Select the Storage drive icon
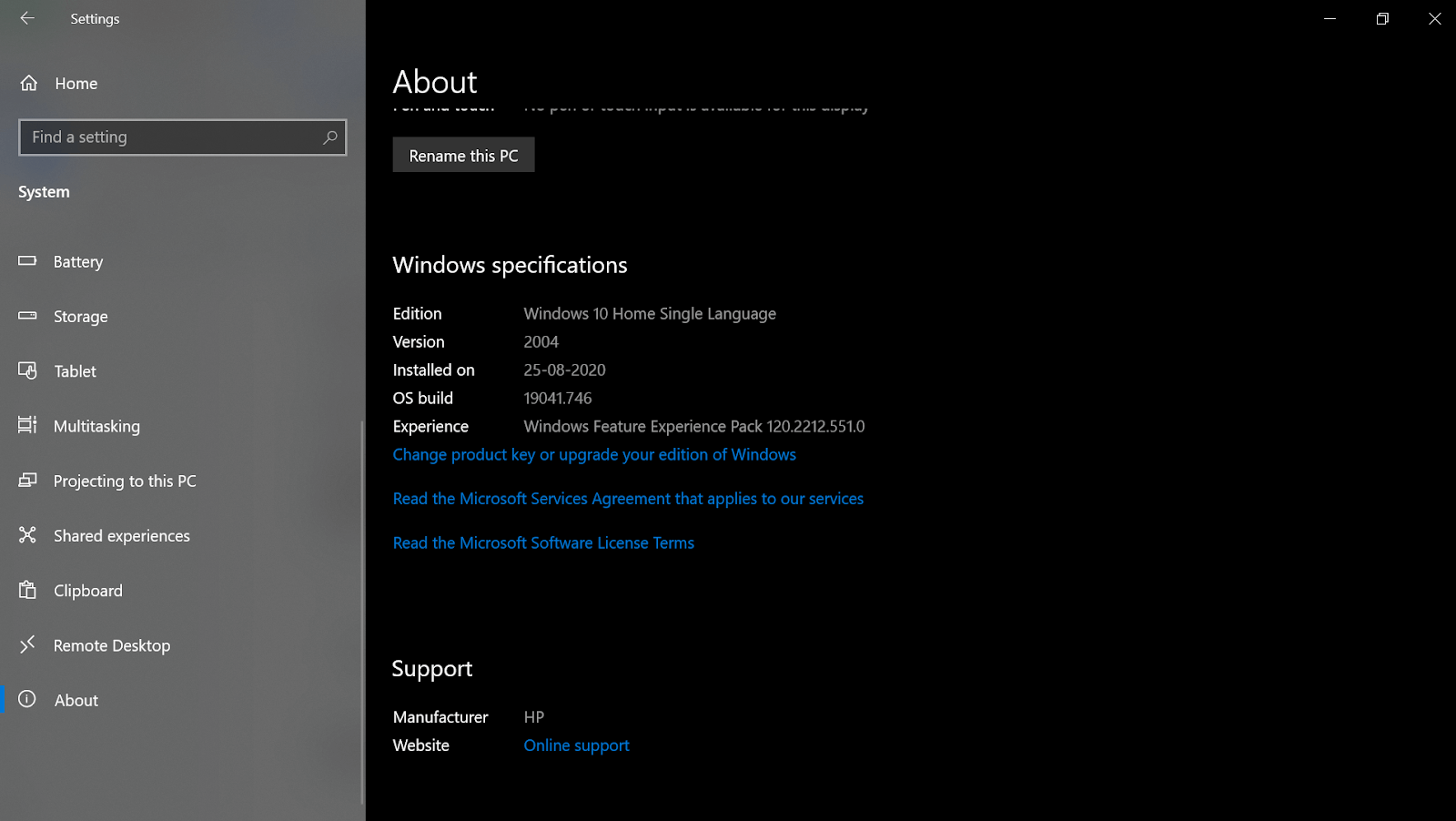1456x821 pixels. coord(27,316)
